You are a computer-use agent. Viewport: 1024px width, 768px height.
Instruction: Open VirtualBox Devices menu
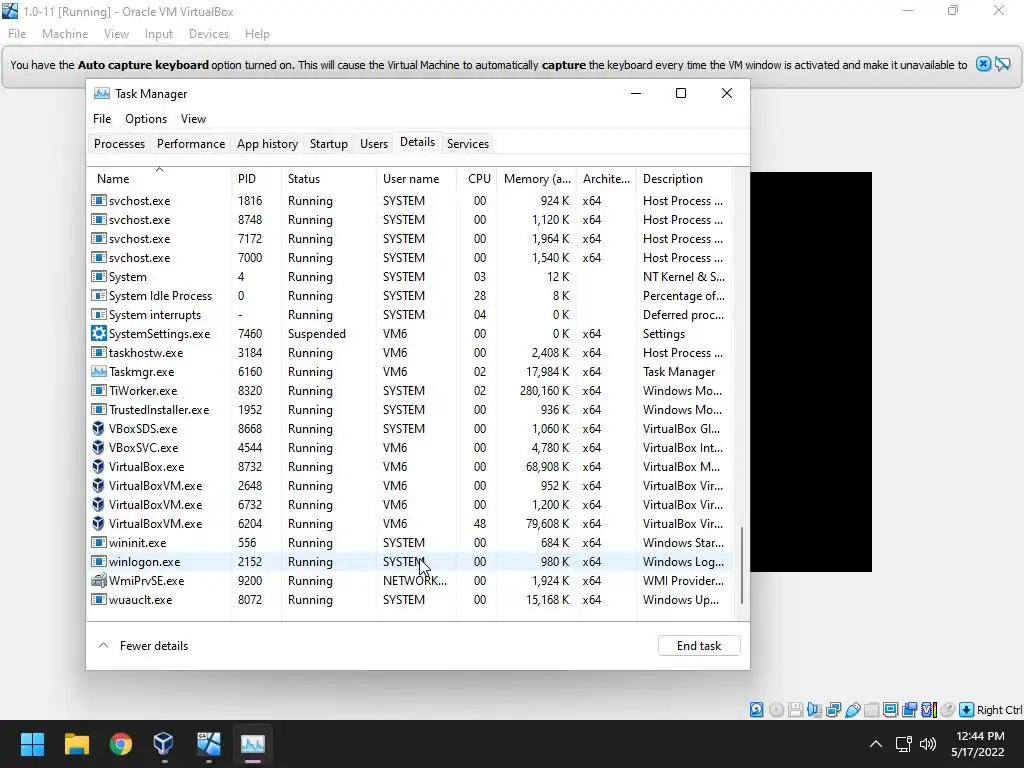pyautogui.click(x=208, y=34)
